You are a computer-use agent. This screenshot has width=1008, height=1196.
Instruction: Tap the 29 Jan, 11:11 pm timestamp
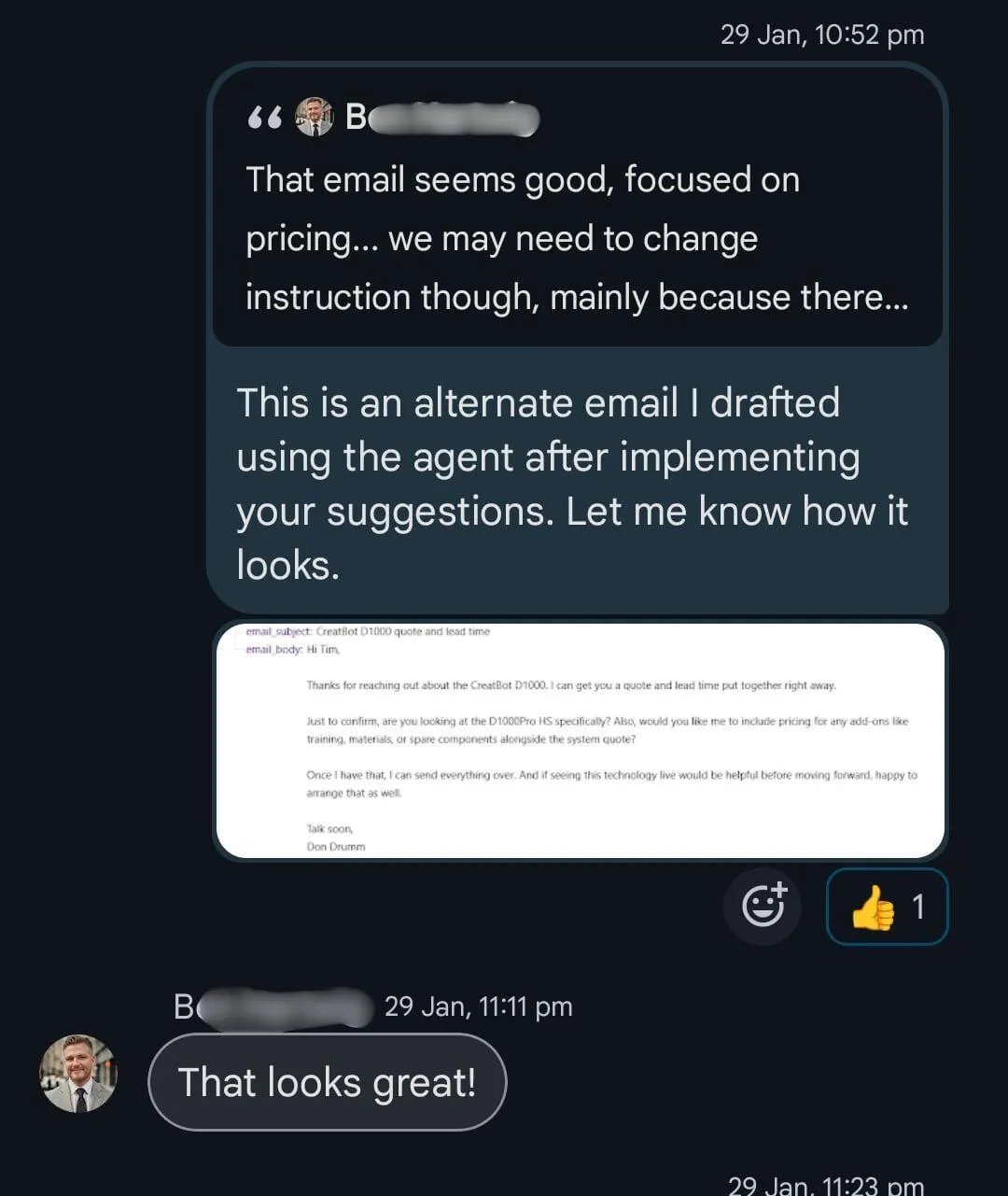pyautogui.click(x=479, y=1006)
